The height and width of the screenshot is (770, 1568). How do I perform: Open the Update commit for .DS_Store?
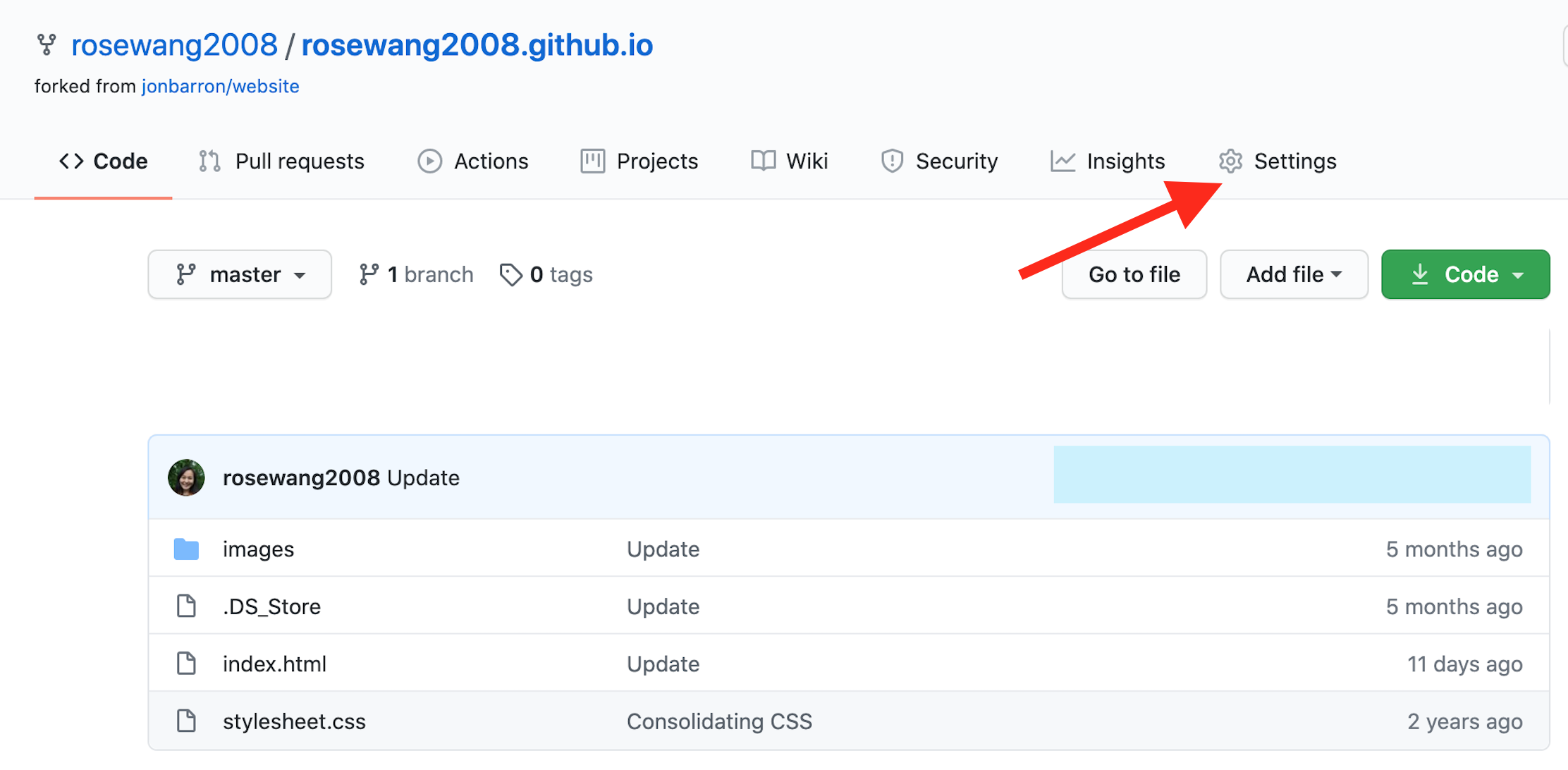(663, 606)
